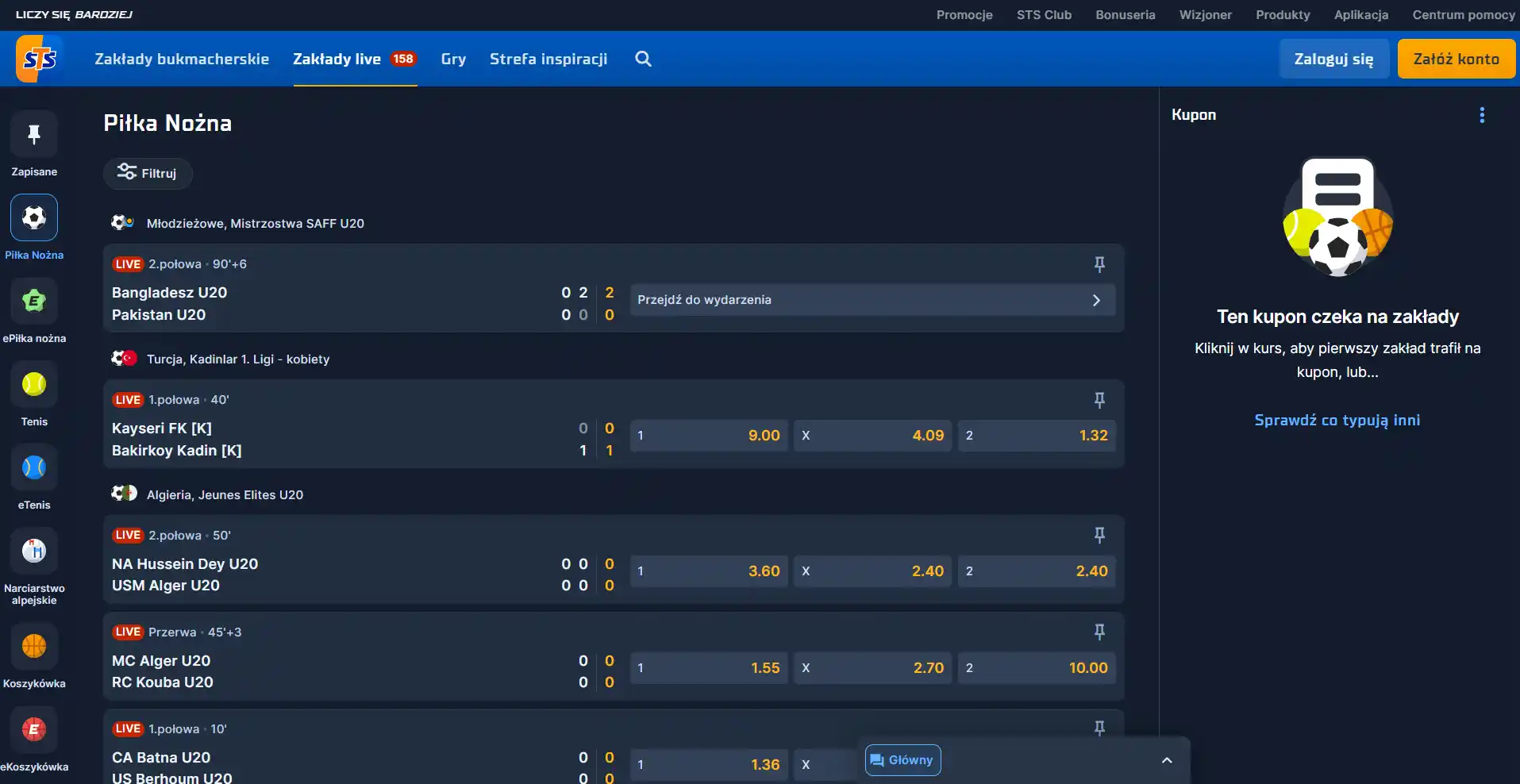
Task: Pick draw odds 2.40 for NA Hussein Dey
Action: [x=872, y=571]
